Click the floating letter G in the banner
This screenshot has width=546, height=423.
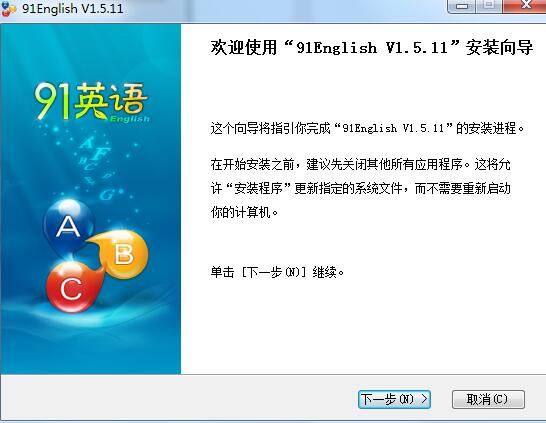pos(106,194)
